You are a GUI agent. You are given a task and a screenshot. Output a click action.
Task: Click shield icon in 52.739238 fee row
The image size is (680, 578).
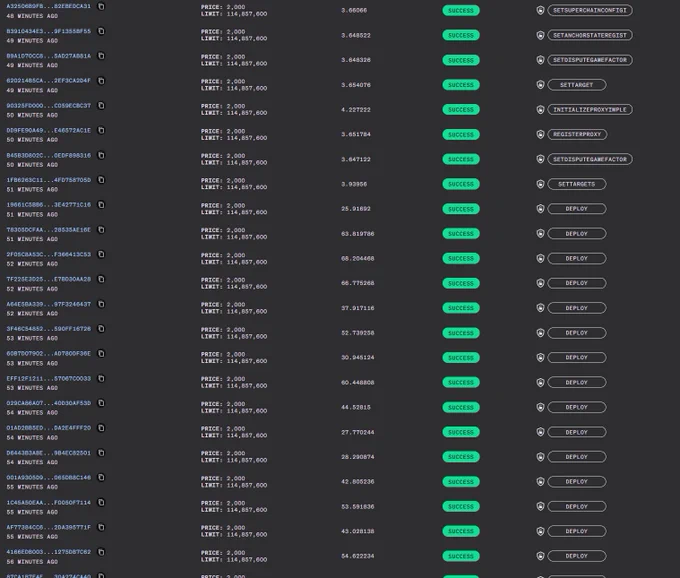point(540,333)
